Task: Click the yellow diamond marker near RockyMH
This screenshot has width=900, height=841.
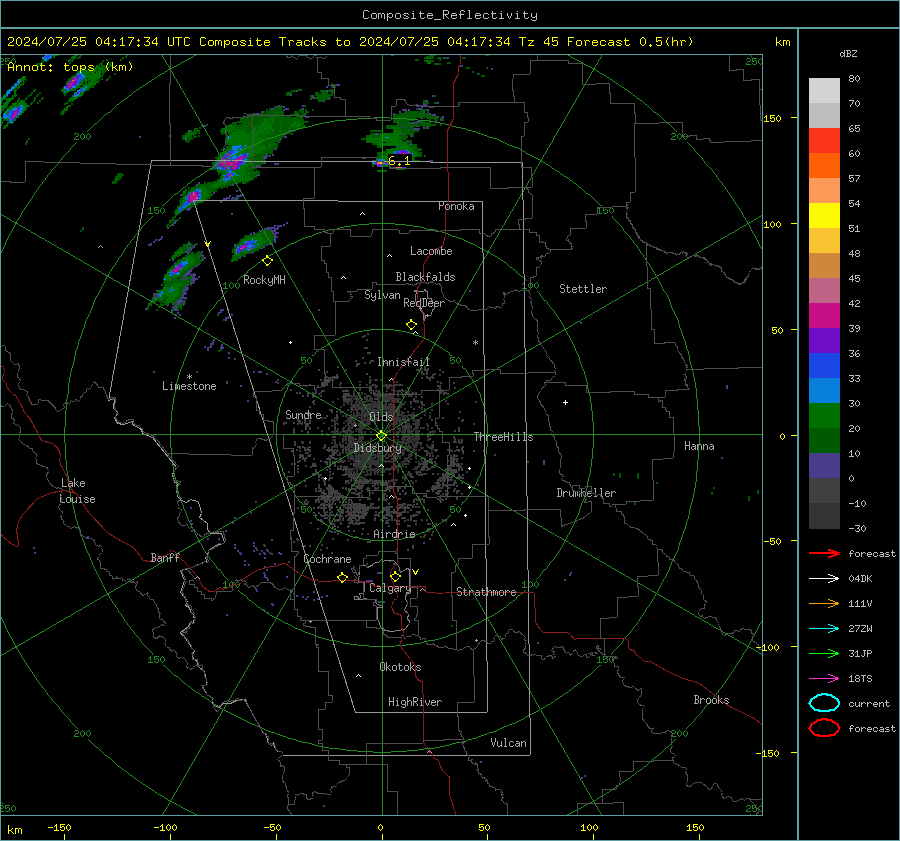Action: [x=267, y=261]
